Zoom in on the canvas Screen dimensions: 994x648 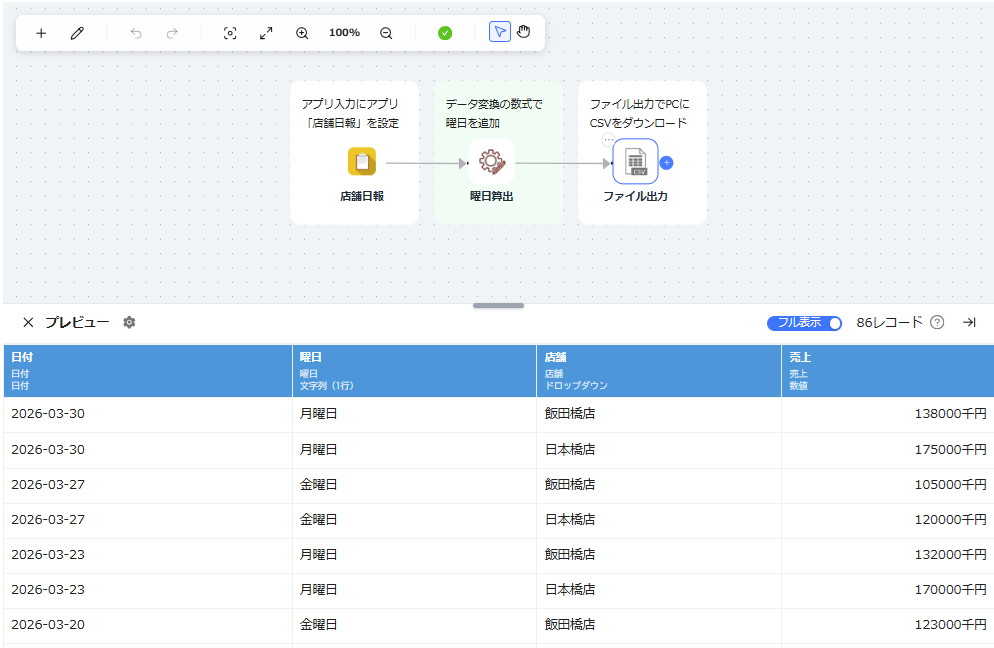(302, 33)
